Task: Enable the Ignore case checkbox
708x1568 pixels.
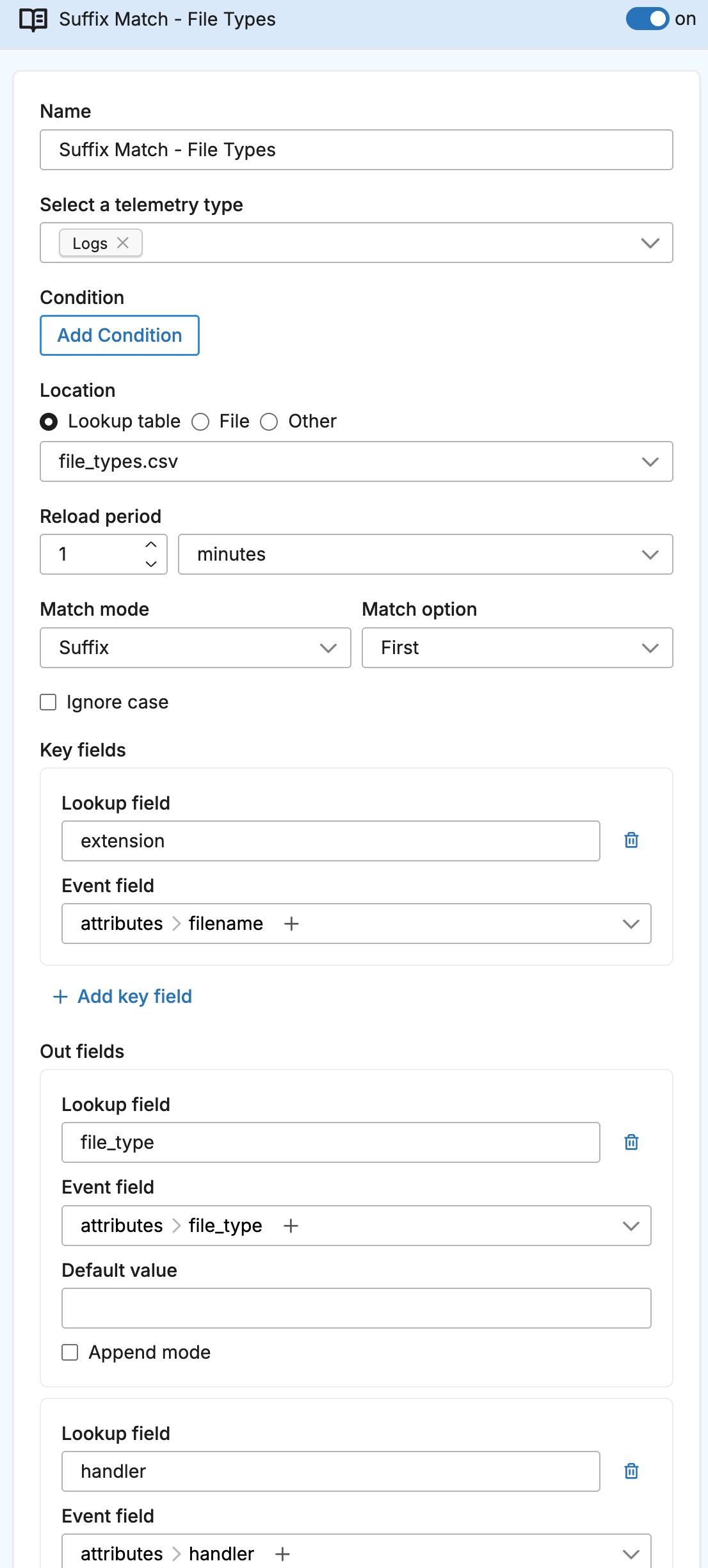Action: click(49, 702)
